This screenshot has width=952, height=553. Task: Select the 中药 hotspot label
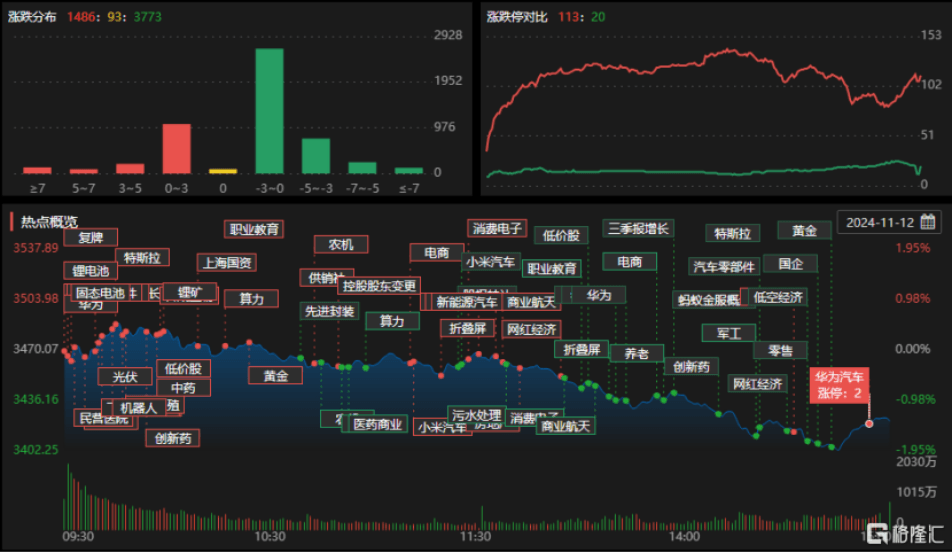tap(183, 387)
